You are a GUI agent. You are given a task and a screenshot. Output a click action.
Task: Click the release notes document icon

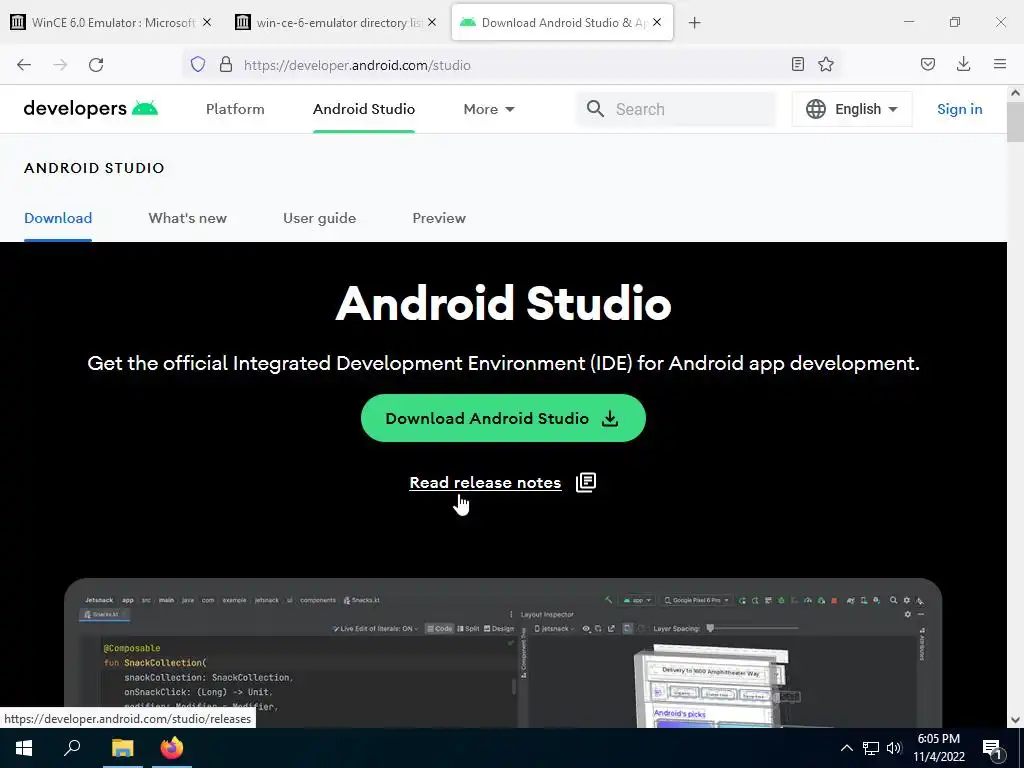(586, 483)
